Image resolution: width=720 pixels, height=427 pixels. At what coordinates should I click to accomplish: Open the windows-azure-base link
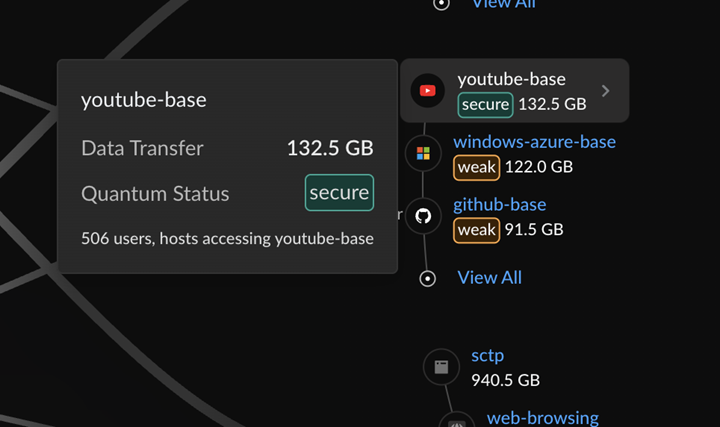[x=534, y=142]
